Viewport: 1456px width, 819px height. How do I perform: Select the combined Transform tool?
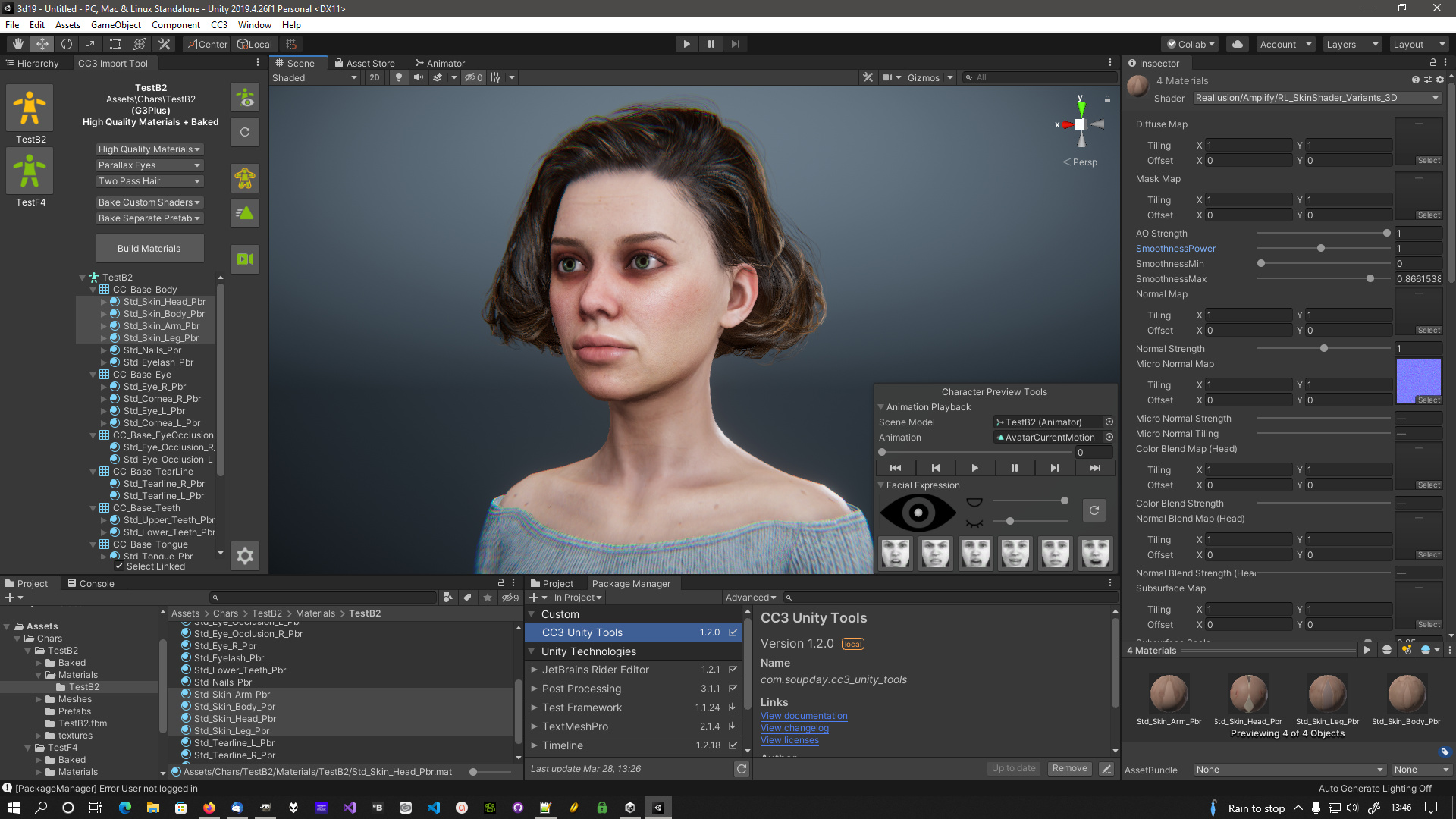point(140,44)
